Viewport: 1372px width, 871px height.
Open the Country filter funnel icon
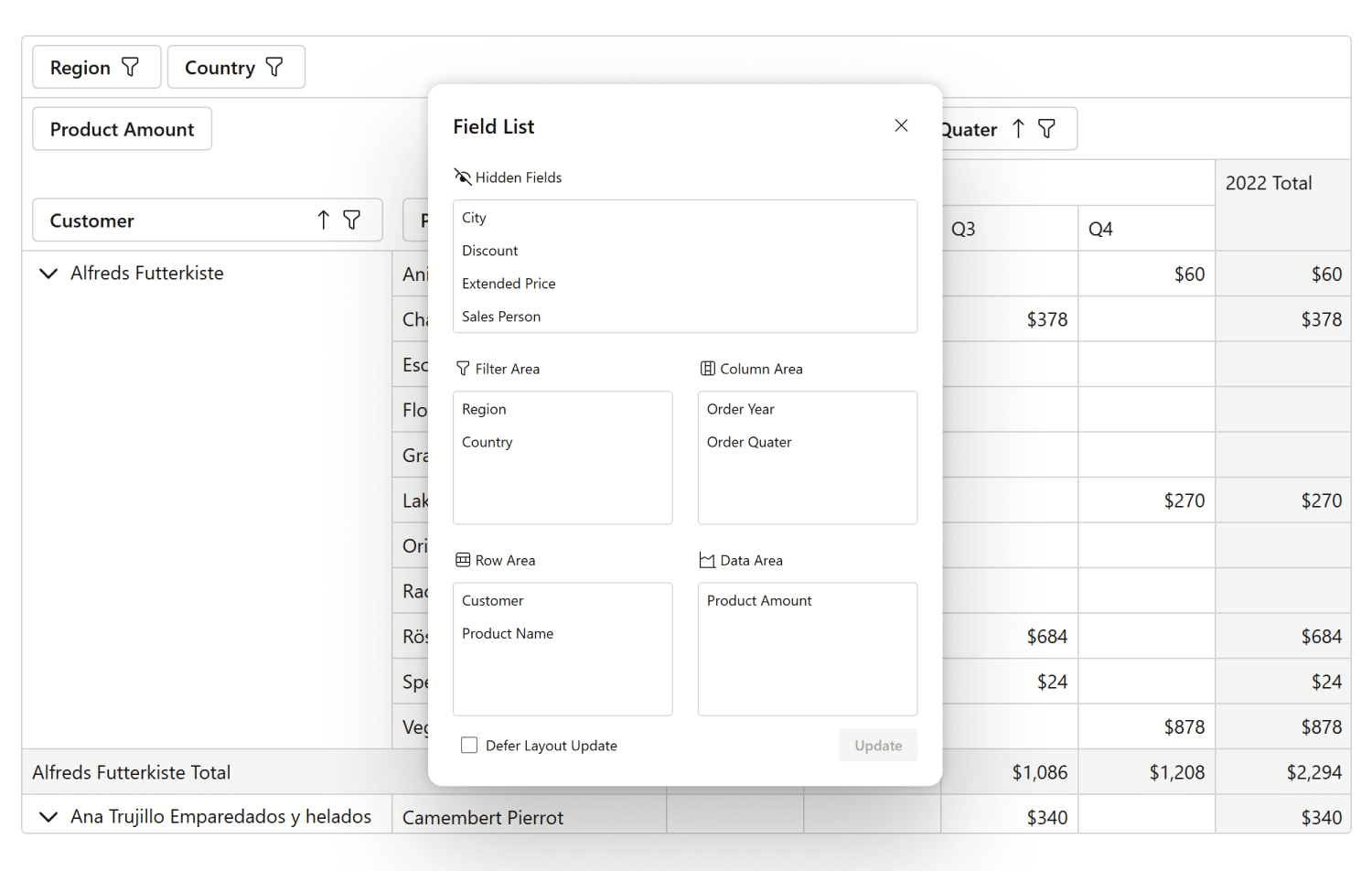pos(274,67)
